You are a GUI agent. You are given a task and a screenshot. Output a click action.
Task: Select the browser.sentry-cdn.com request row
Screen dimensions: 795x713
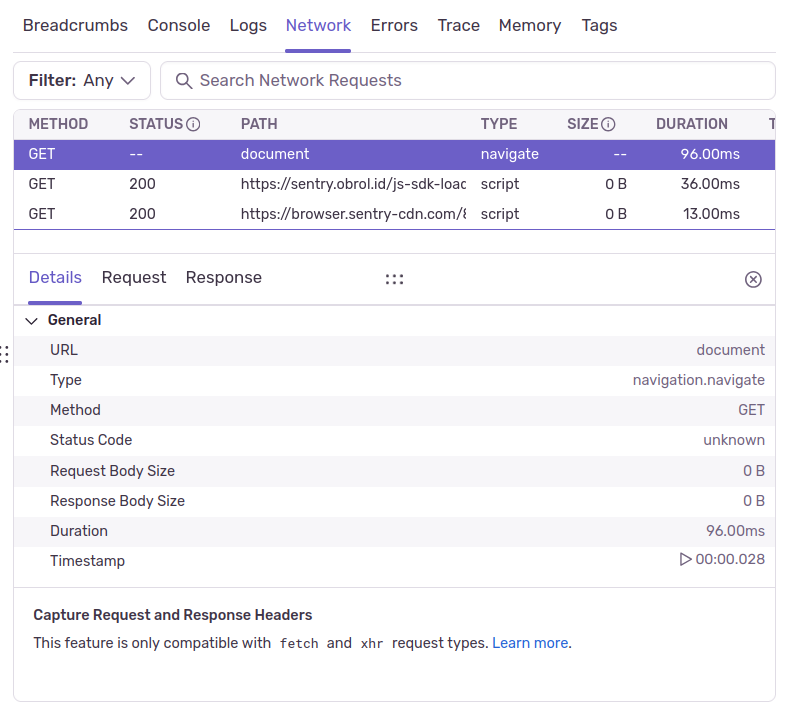click(x=353, y=214)
